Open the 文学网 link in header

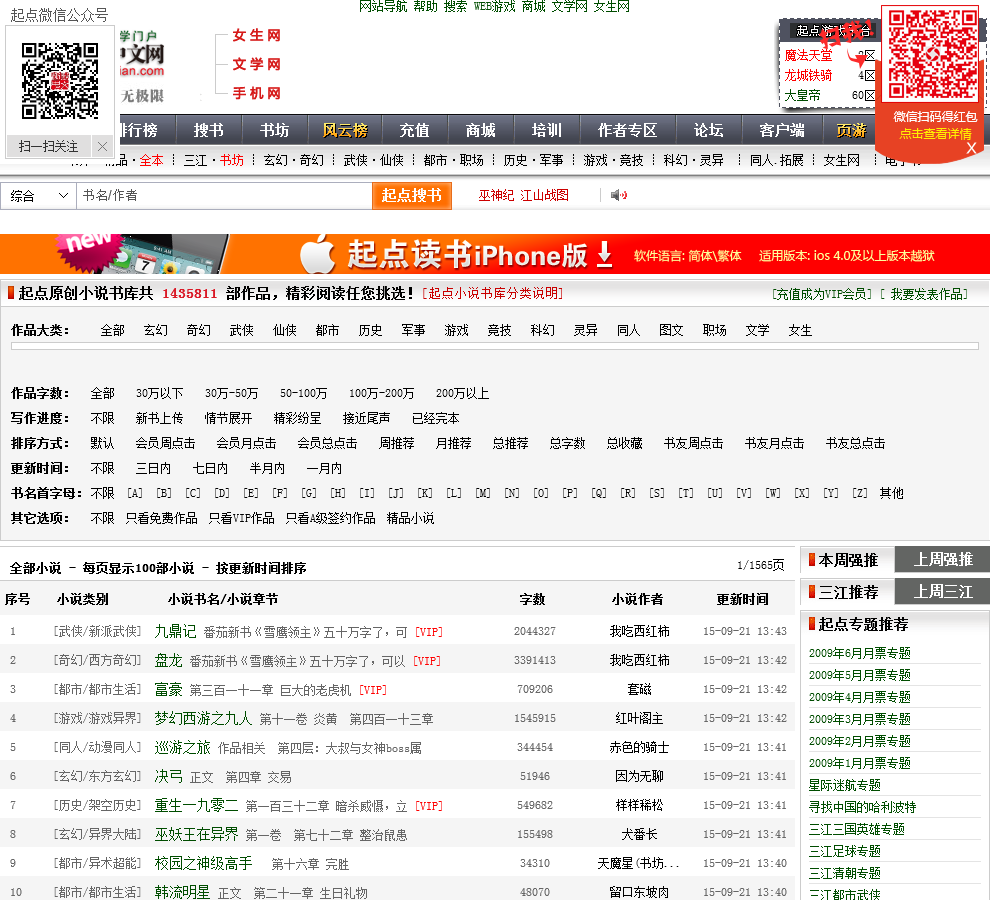point(256,64)
